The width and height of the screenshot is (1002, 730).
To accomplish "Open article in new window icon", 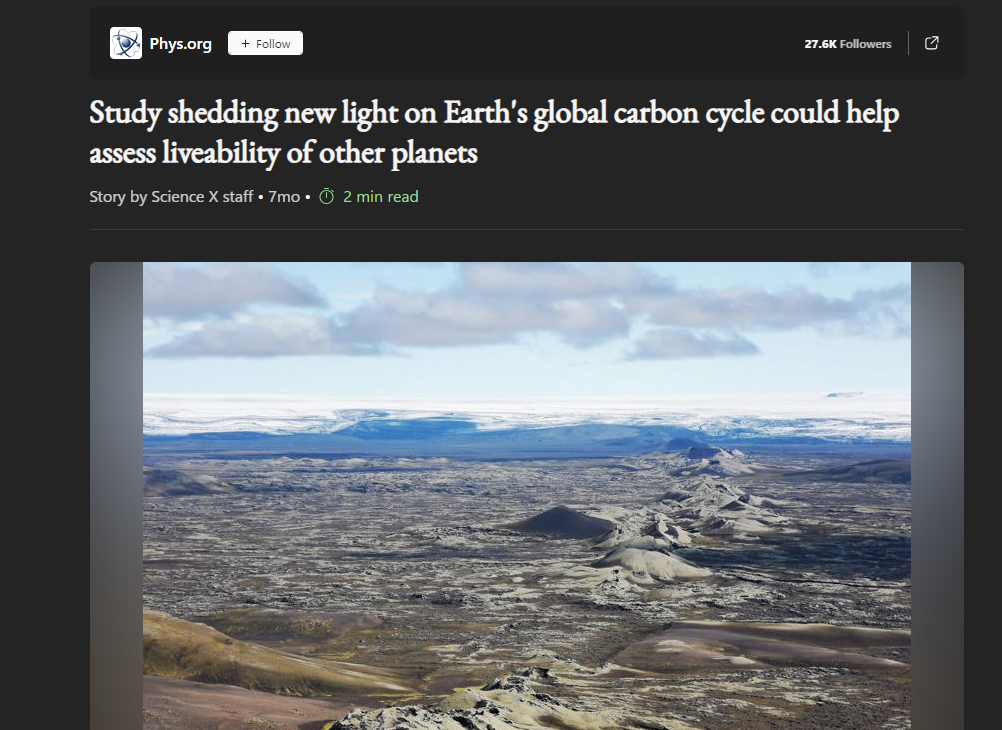I will coord(932,43).
